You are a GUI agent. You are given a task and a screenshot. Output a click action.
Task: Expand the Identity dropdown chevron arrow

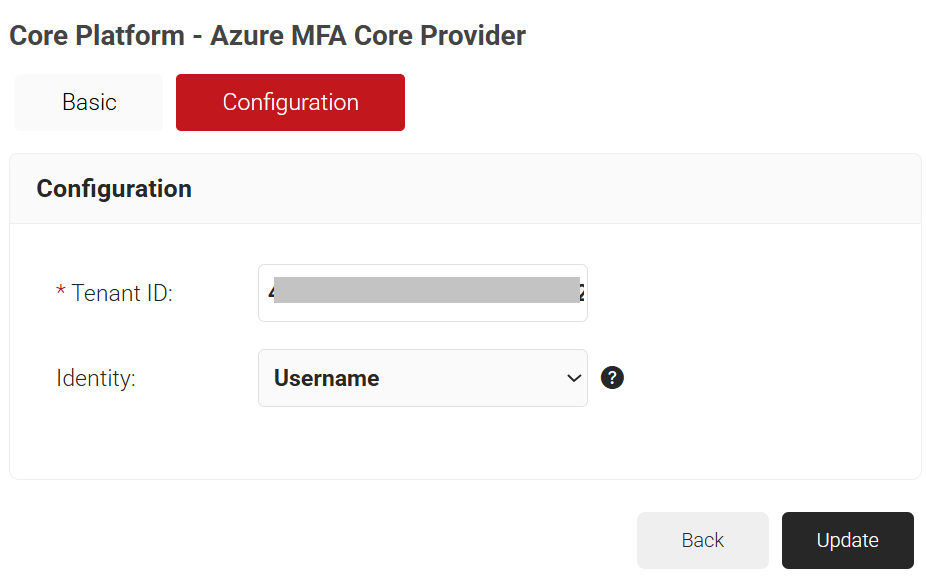(x=573, y=378)
